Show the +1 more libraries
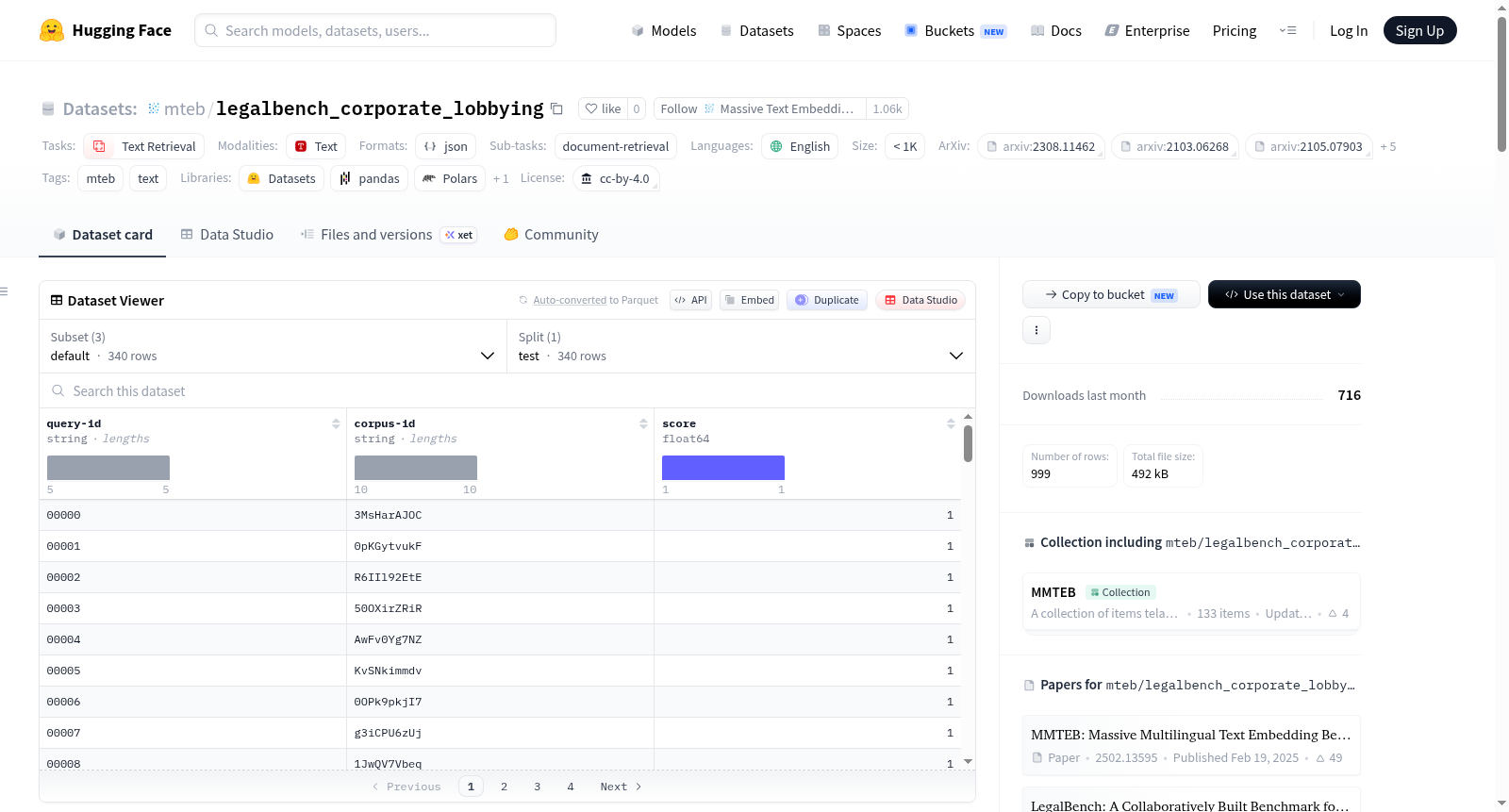This screenshot has width=1509, height=812. [501, 179]
